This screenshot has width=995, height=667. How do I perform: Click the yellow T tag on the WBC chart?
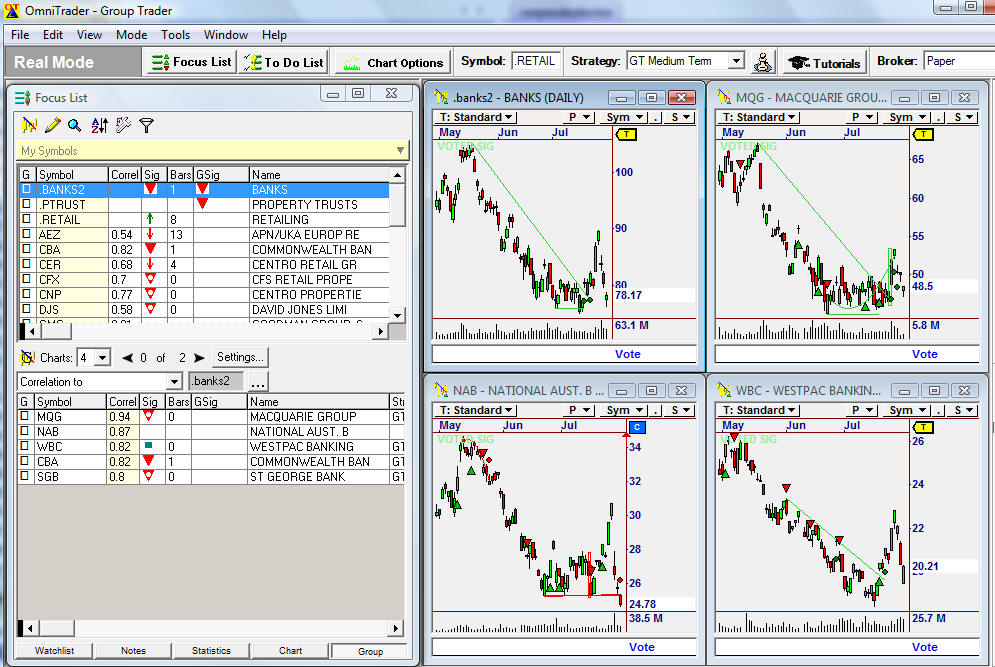point(923,427)
